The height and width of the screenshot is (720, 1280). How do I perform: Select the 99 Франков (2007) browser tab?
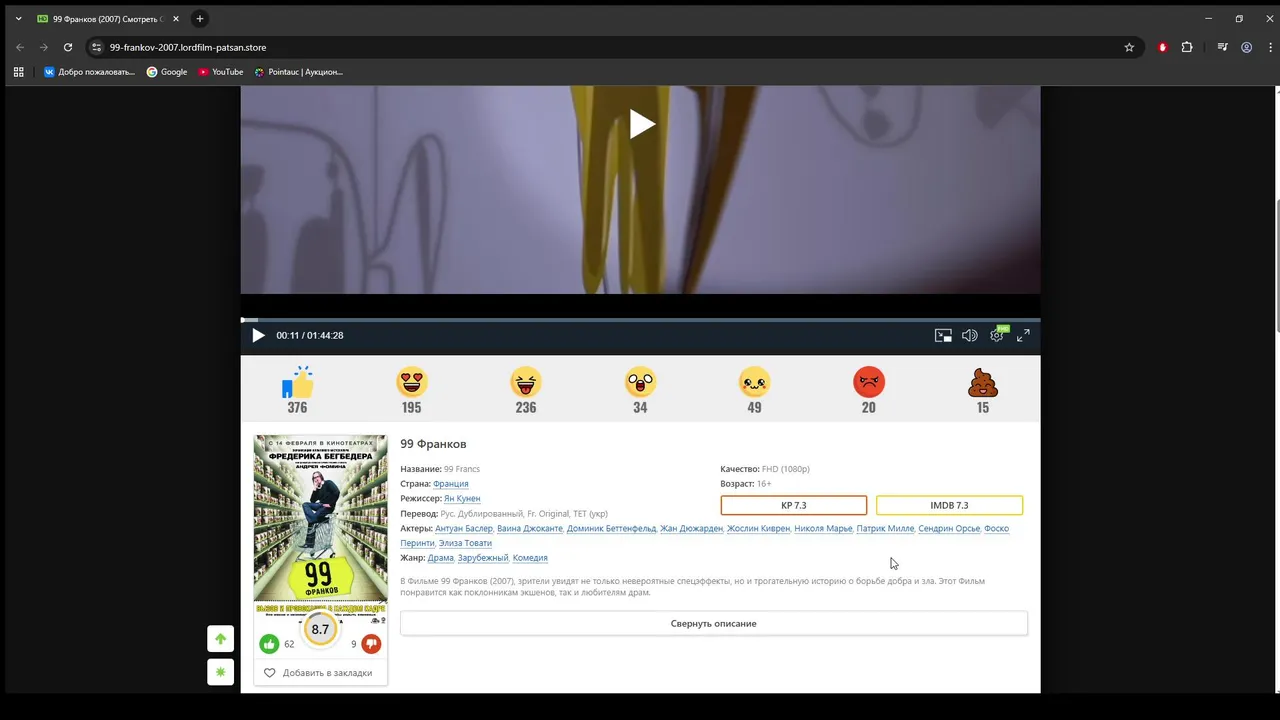coord(108,19)
